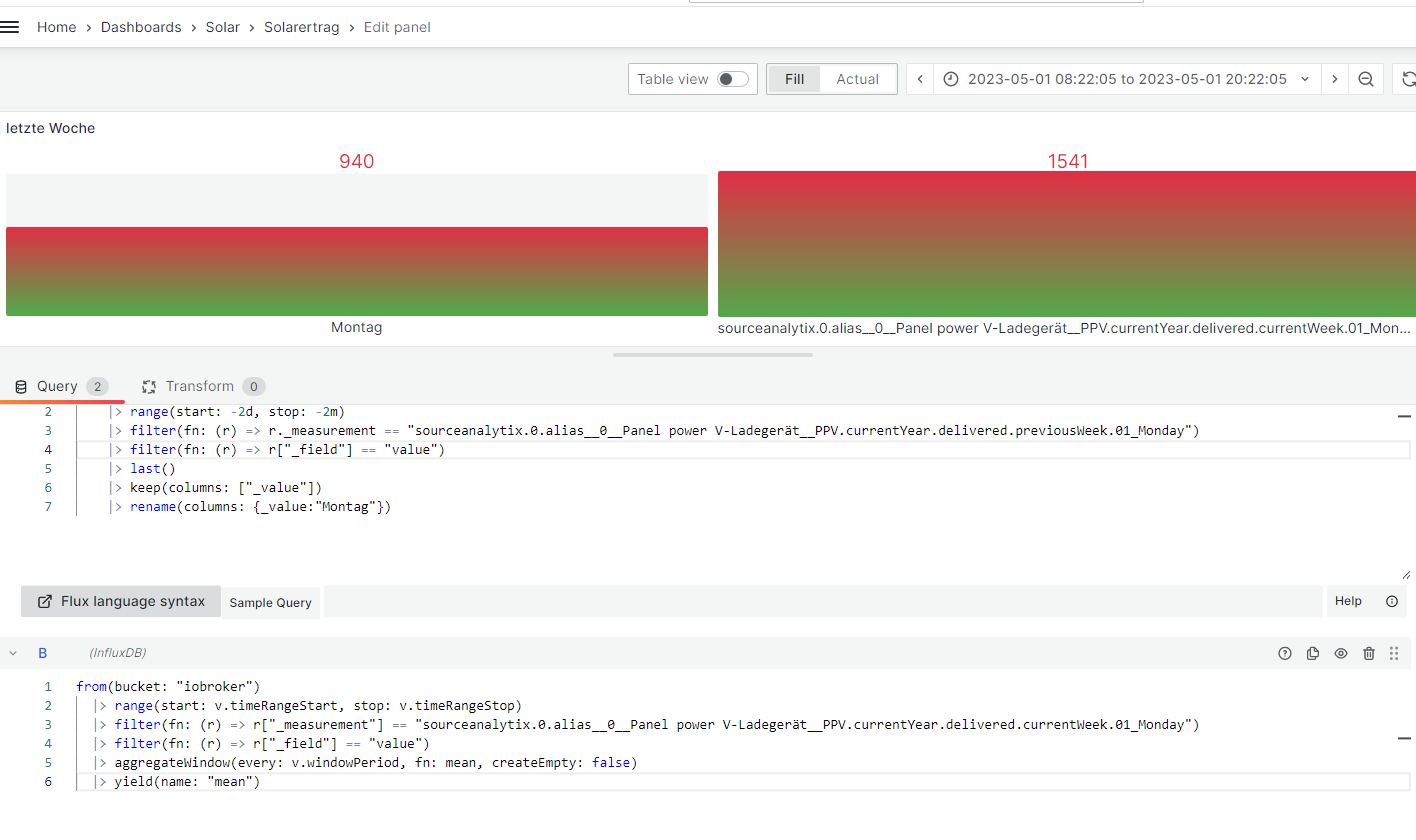
Task: Toggle visibility of query B
Action: tap(1341, 653)
